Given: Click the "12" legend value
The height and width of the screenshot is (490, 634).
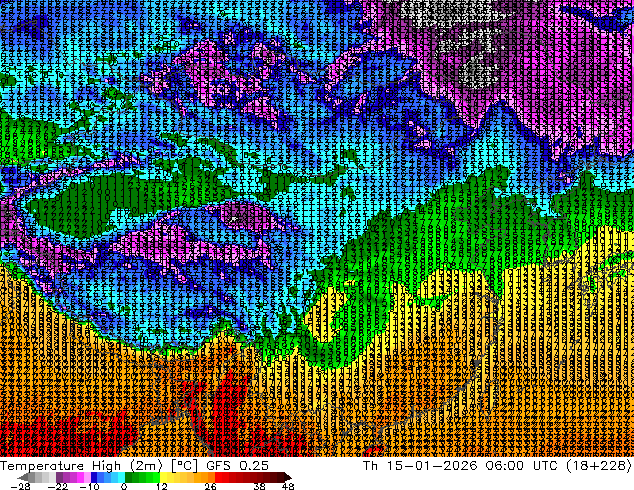Looking at the screenshot, I should coord(162,486).
